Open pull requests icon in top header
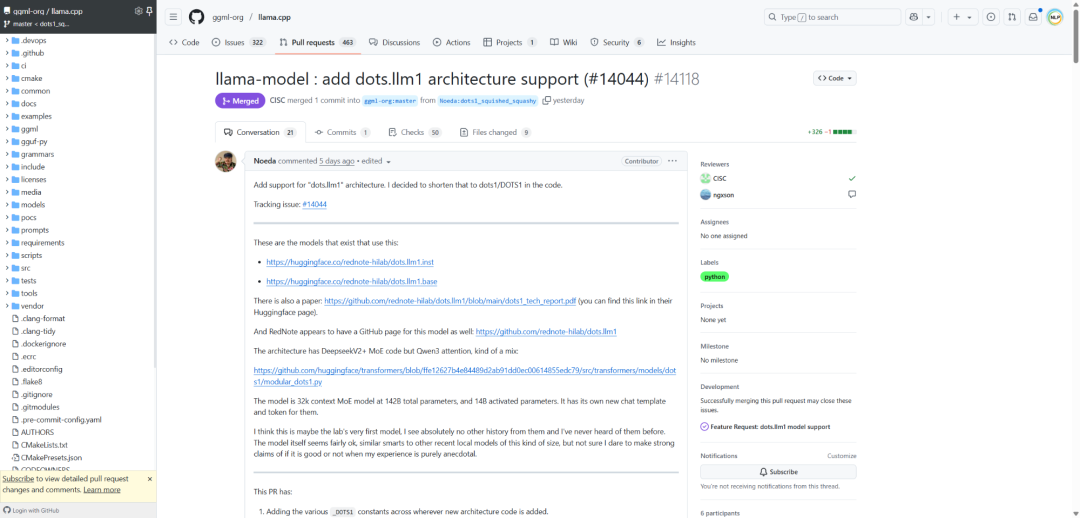 click(x=1012, y=17)
